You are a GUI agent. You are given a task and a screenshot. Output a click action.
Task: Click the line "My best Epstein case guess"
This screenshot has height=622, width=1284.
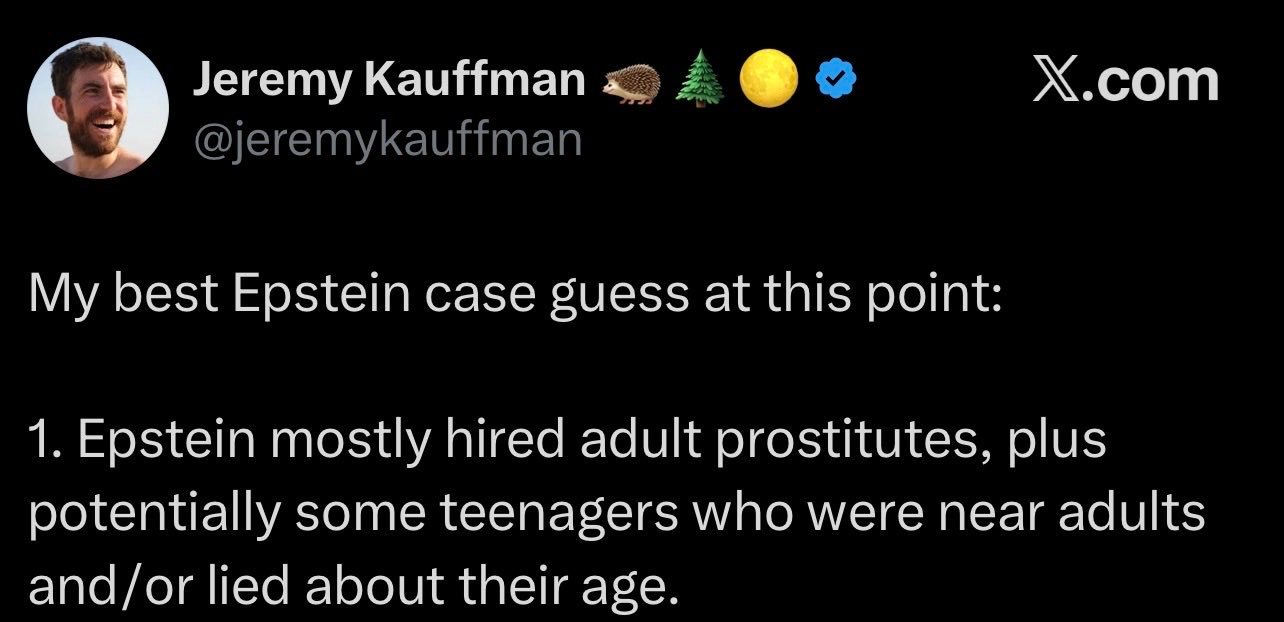514,297
